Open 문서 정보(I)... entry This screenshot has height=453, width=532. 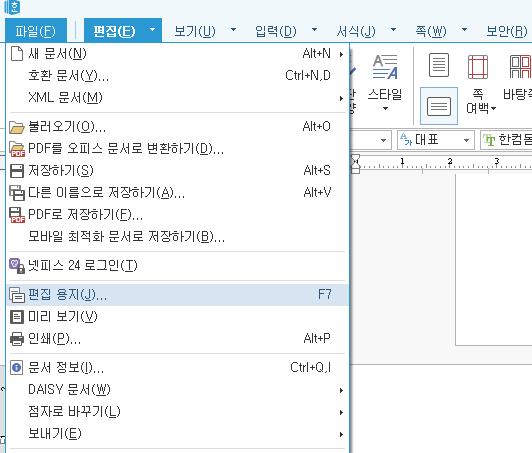tap(177, 367)
